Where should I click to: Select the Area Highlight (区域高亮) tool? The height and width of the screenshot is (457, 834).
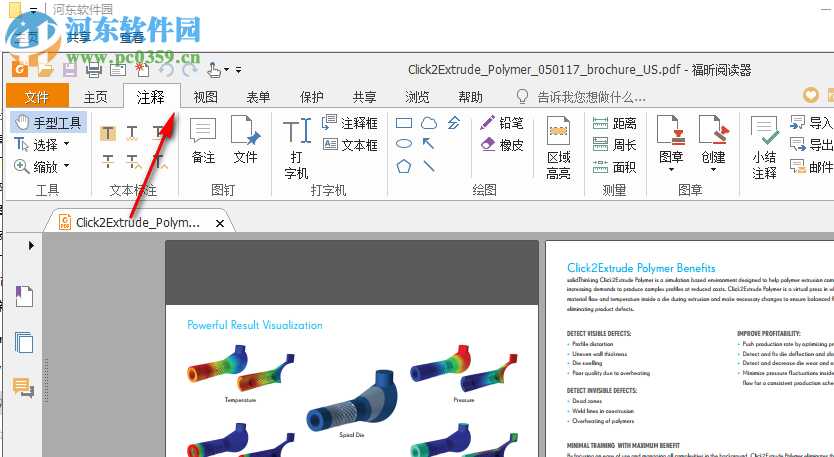tap(558, 148)
